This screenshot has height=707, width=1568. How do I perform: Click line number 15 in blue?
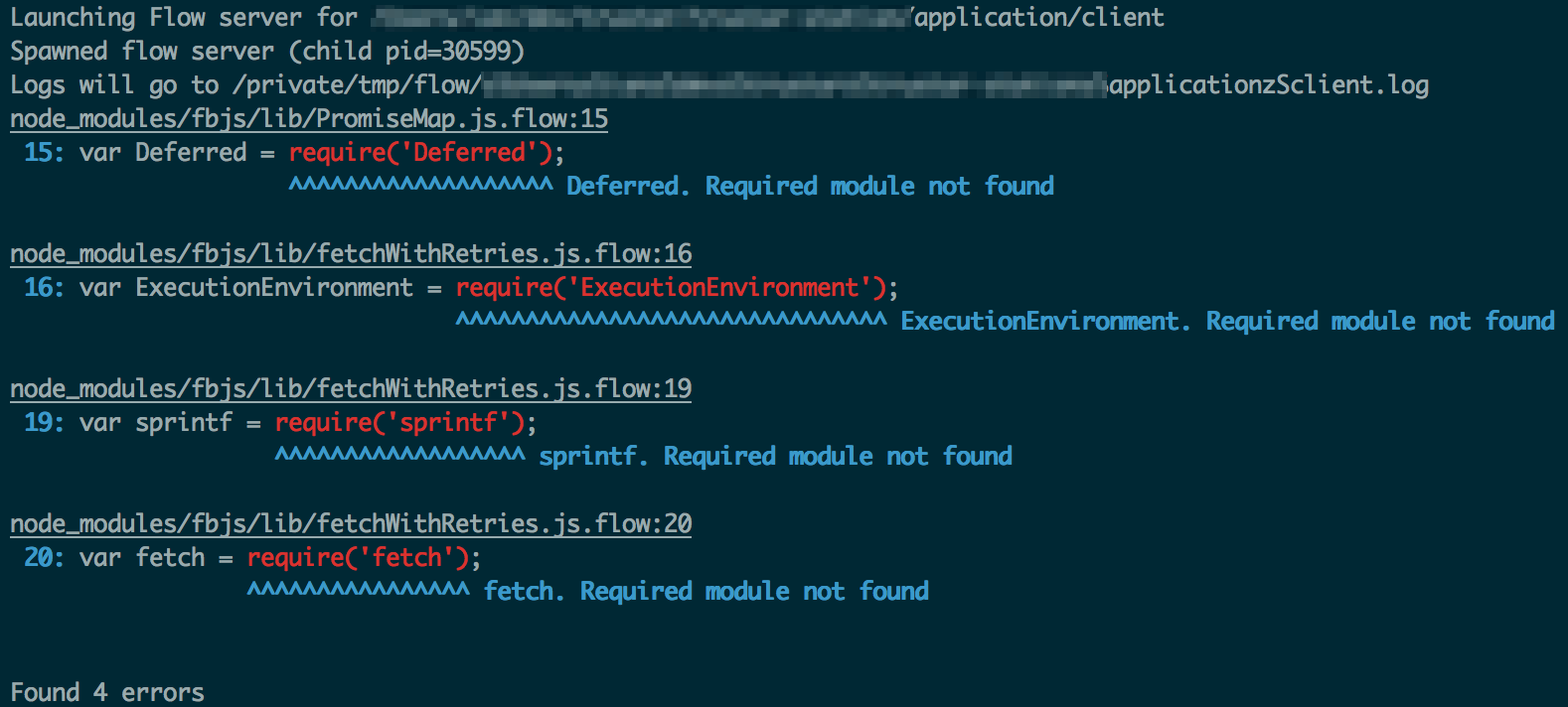pos(38,153)
